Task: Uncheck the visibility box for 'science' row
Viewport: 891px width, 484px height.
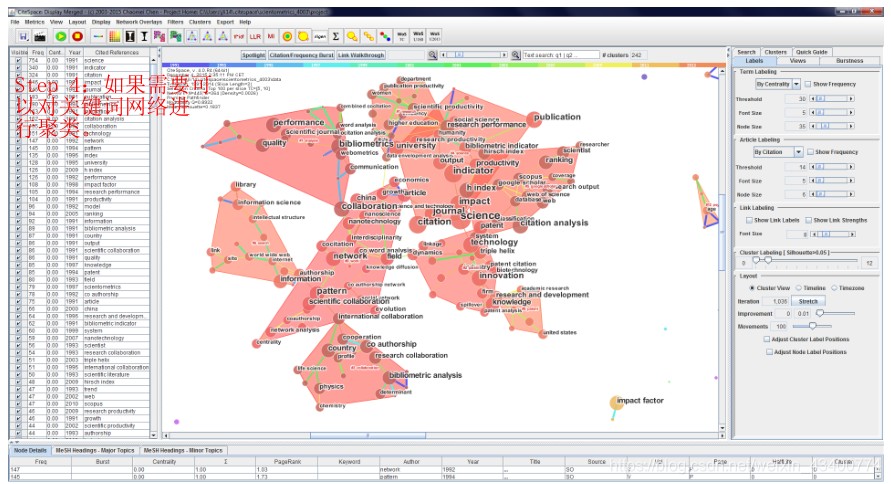Action: pos(18,60)
